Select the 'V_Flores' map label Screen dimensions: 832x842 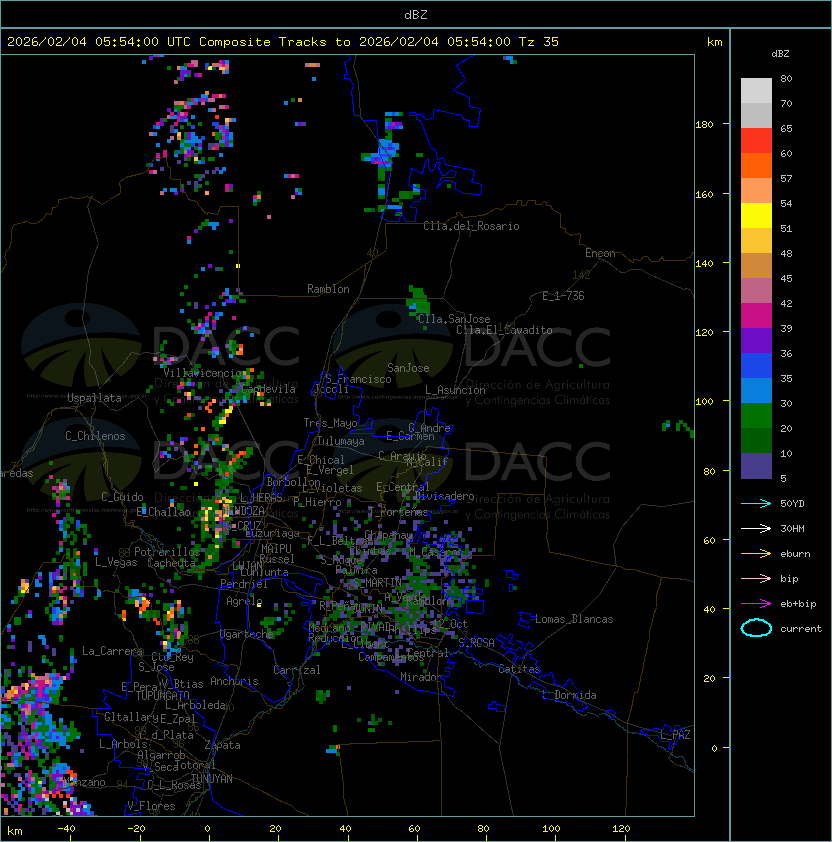[151, 806]
